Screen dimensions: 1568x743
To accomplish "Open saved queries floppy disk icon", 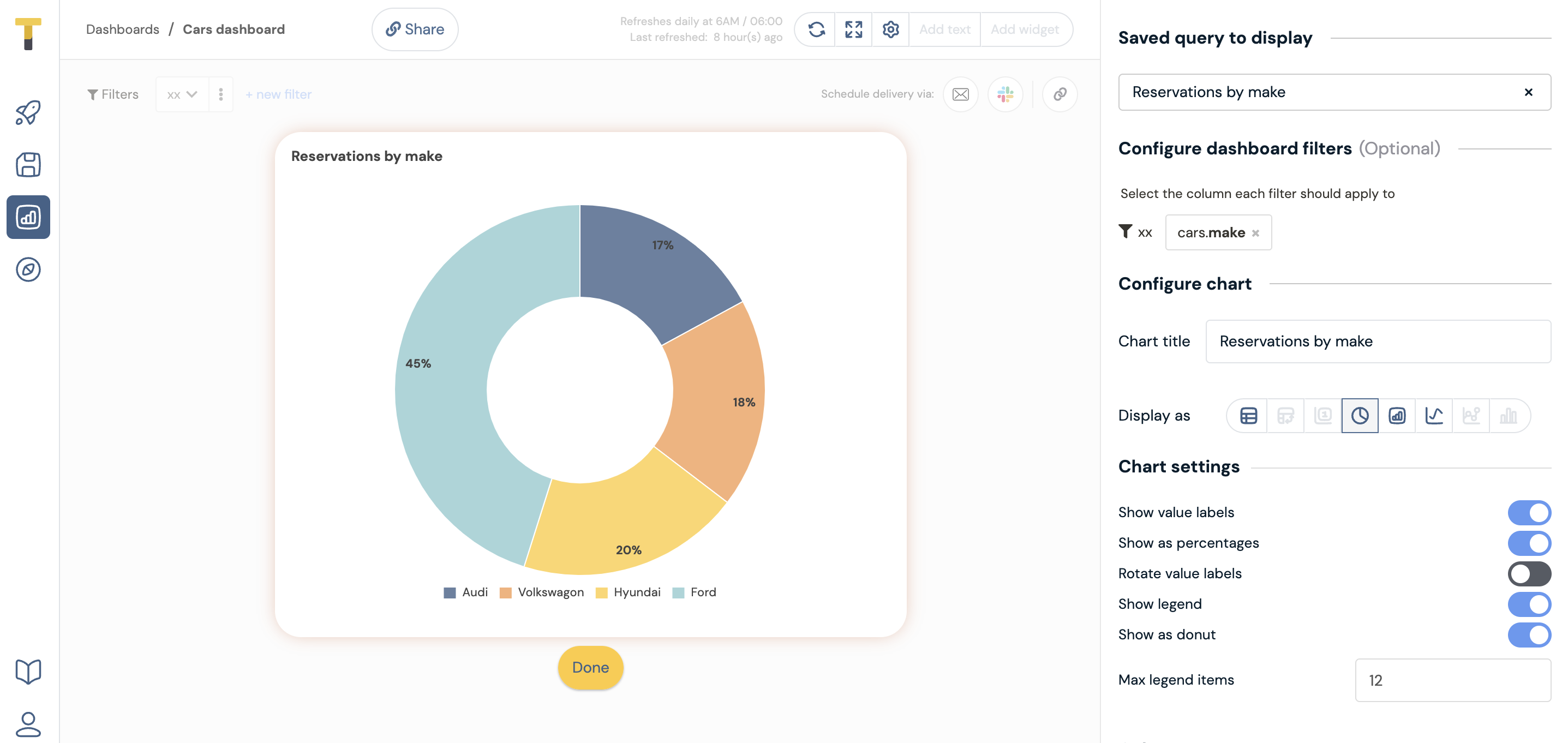I will 28,165.
